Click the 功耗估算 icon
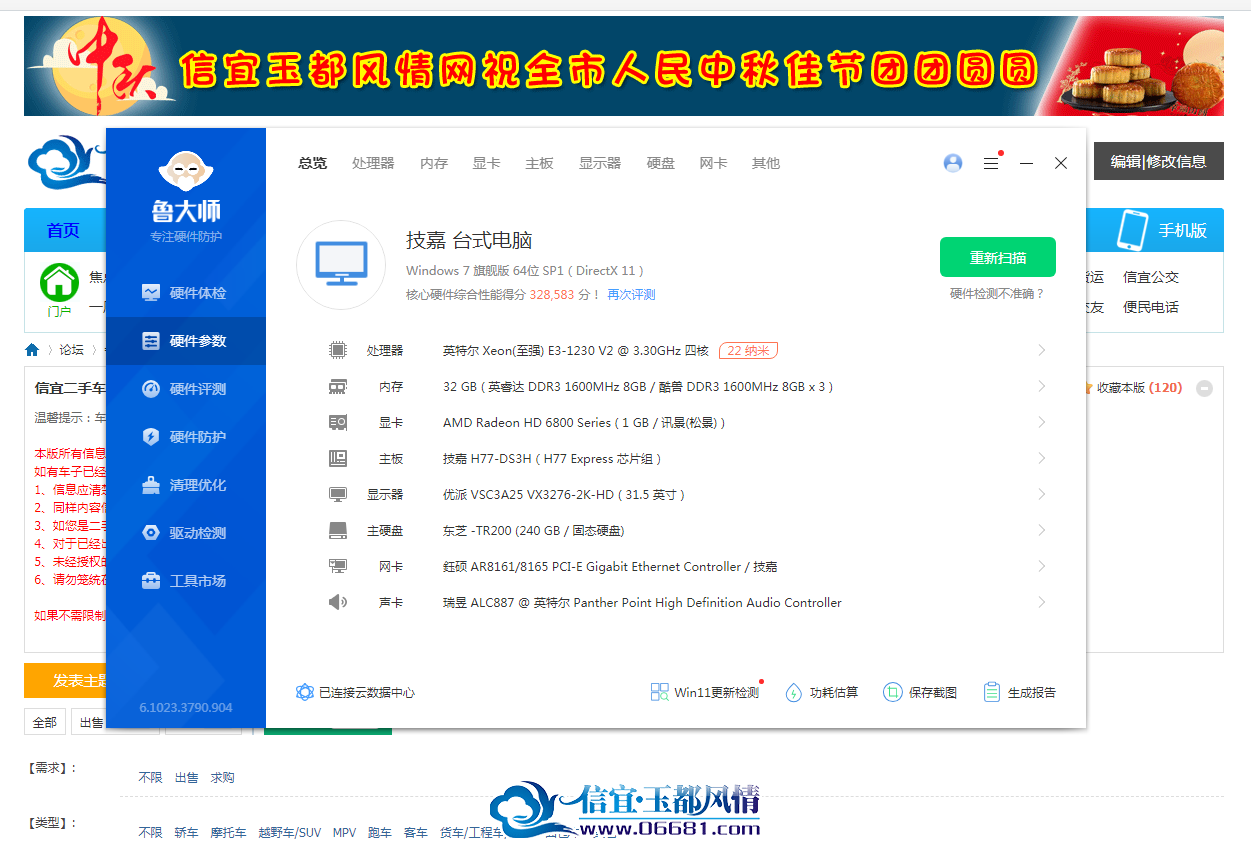The width and height of the screenshot is (1251, 846). click(x=794, y=692)
